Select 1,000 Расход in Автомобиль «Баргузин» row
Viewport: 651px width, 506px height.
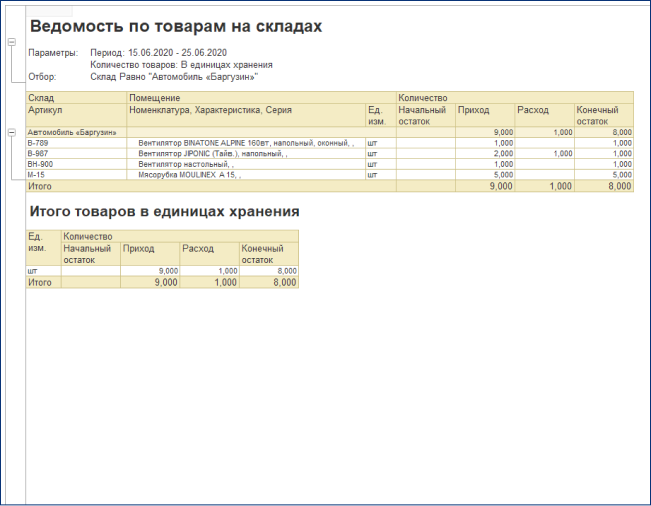click(545, 132)
